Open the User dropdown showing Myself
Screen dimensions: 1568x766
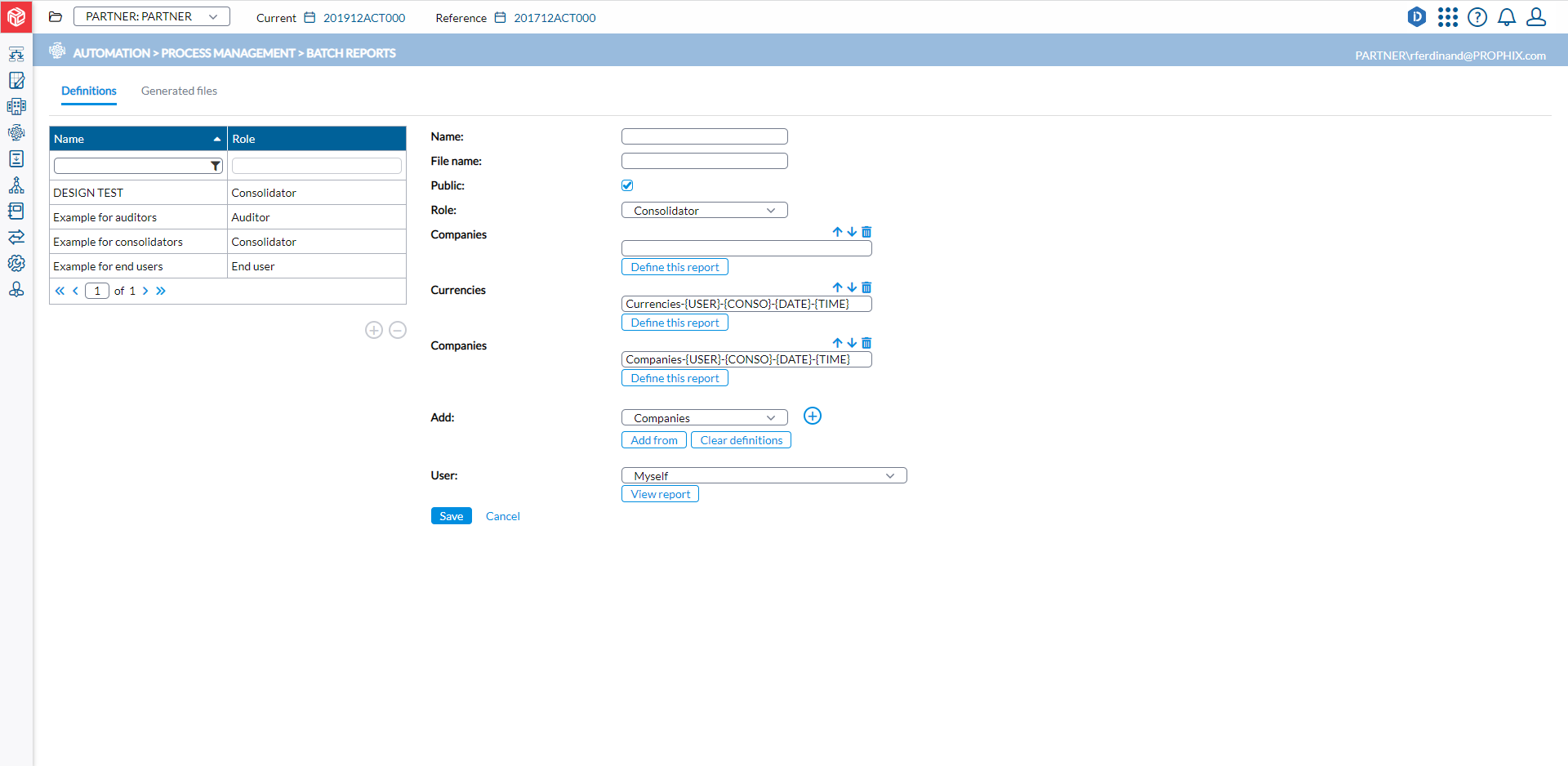764,475
